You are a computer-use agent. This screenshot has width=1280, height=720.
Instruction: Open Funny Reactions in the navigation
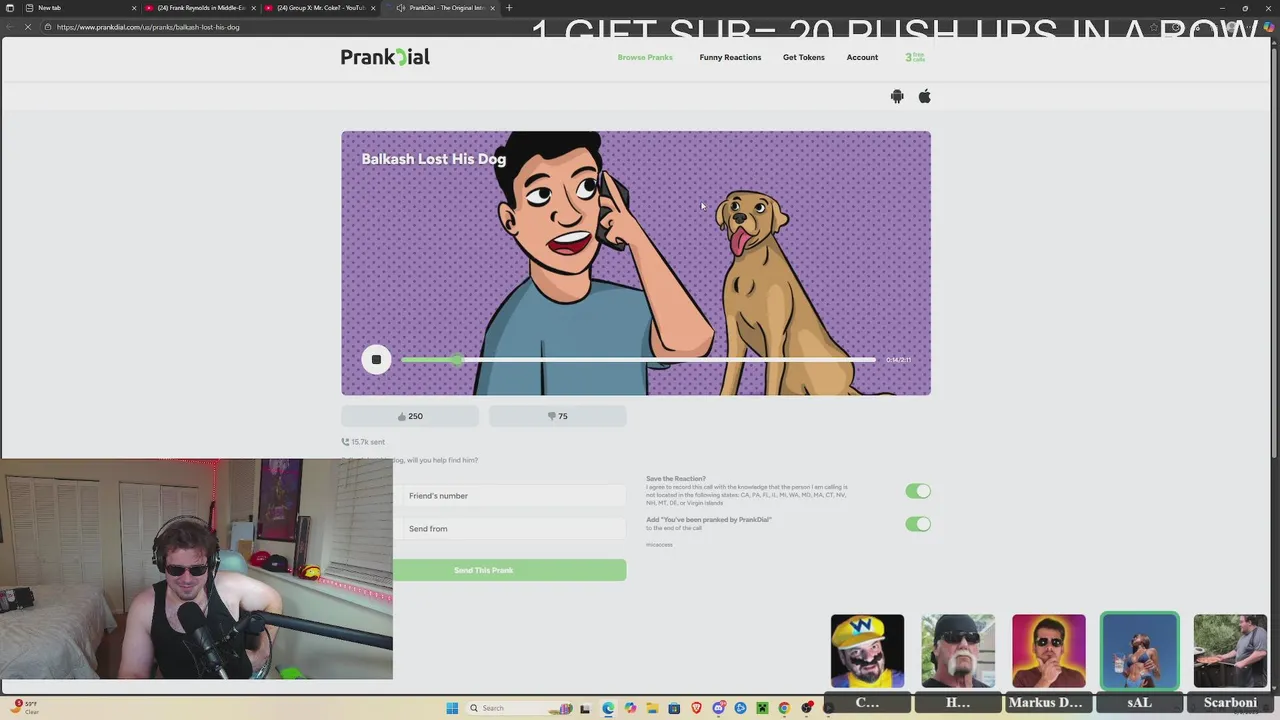tap(730, 57)
